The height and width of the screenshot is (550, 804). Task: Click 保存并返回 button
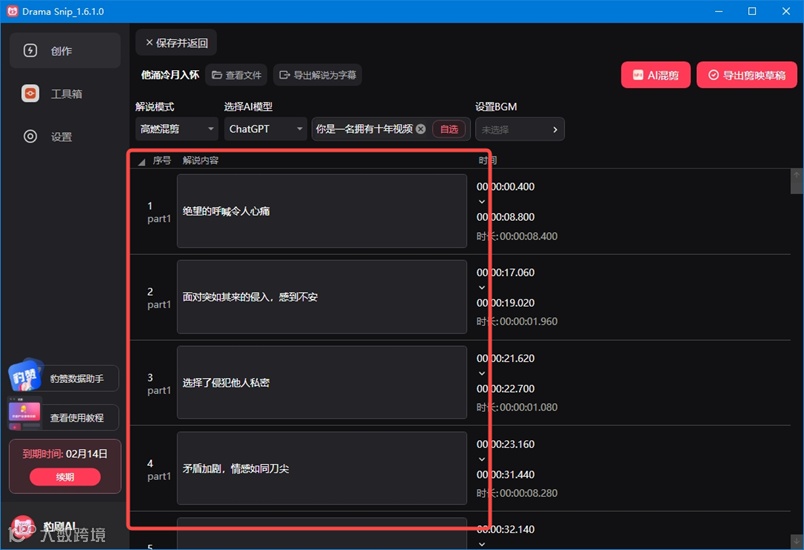pyautogui.click(x=176, y=43)
